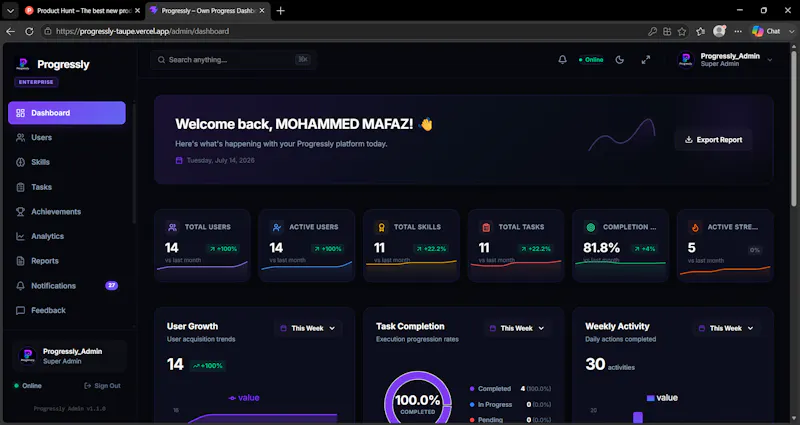Open the Dashboard sidebar item

67,113
